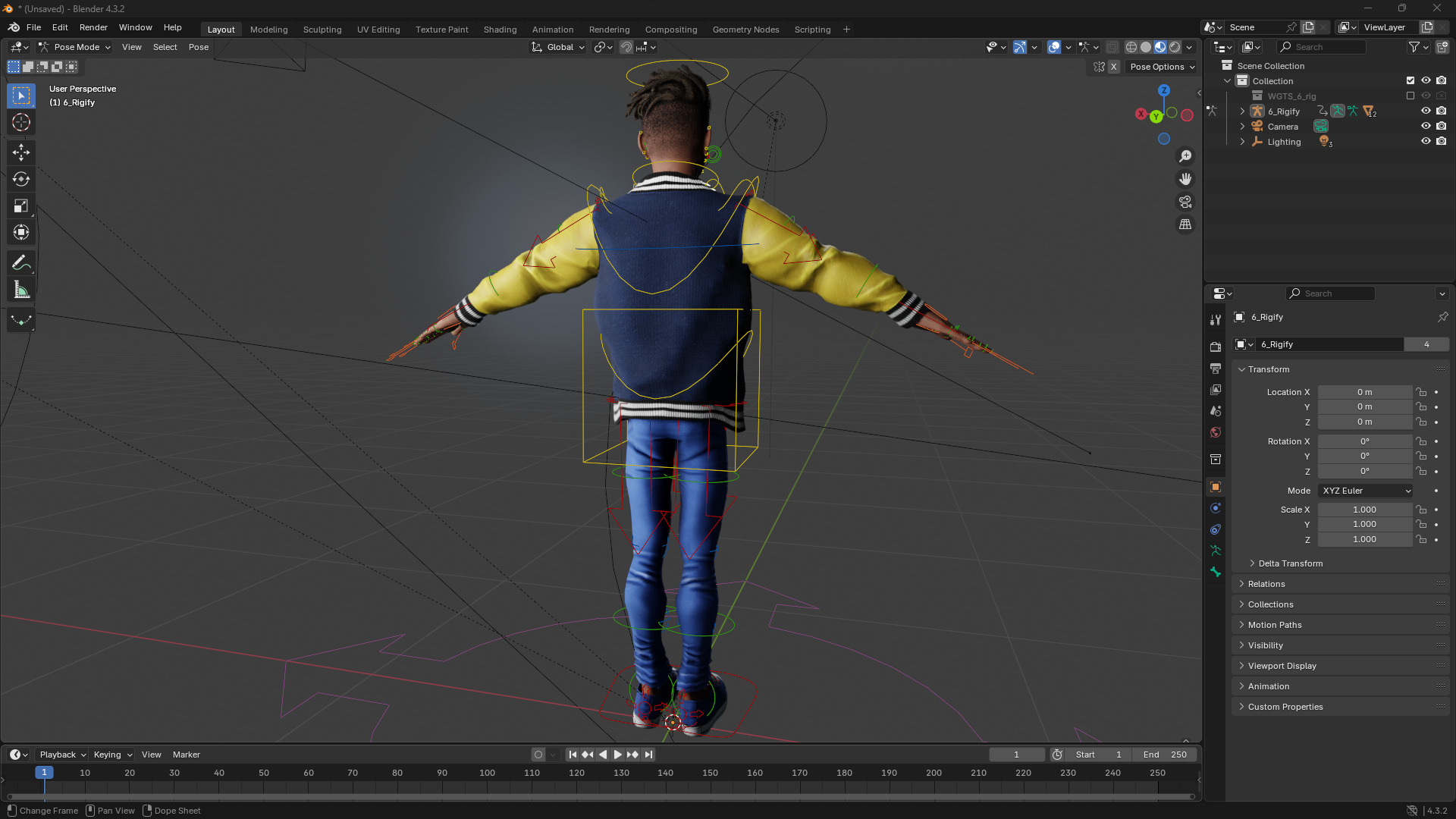
Task: Open the Render menu
Action: point(93,27)
